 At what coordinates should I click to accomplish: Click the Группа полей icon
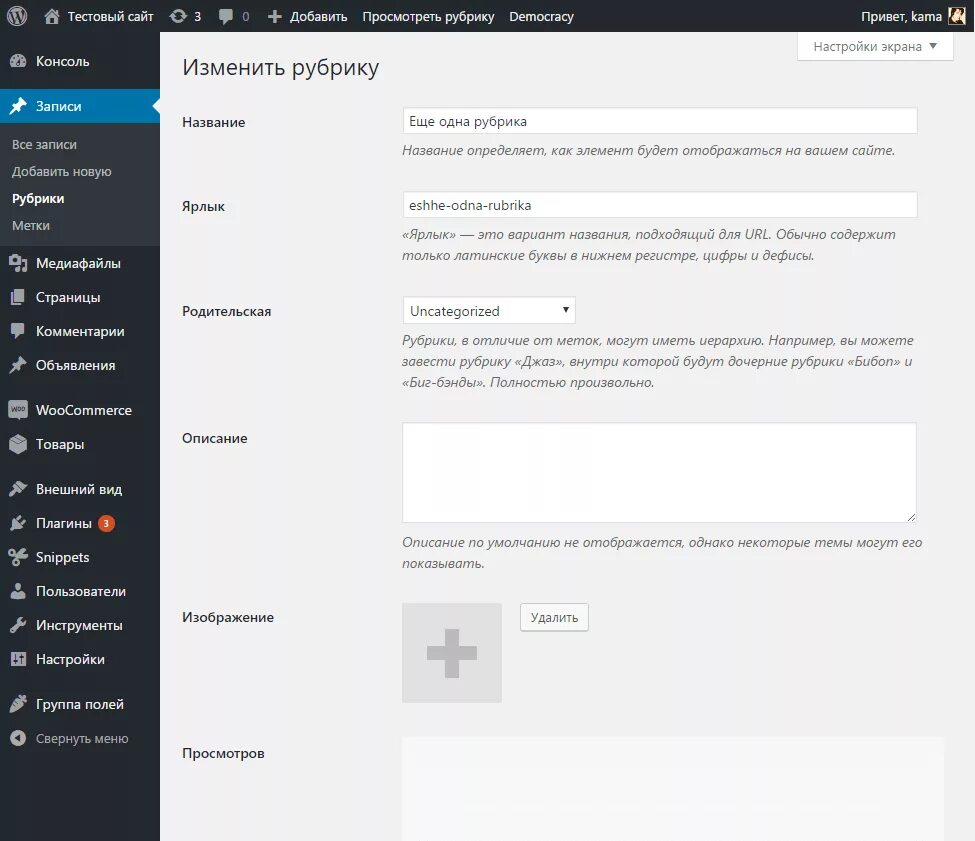click(18, 704)
